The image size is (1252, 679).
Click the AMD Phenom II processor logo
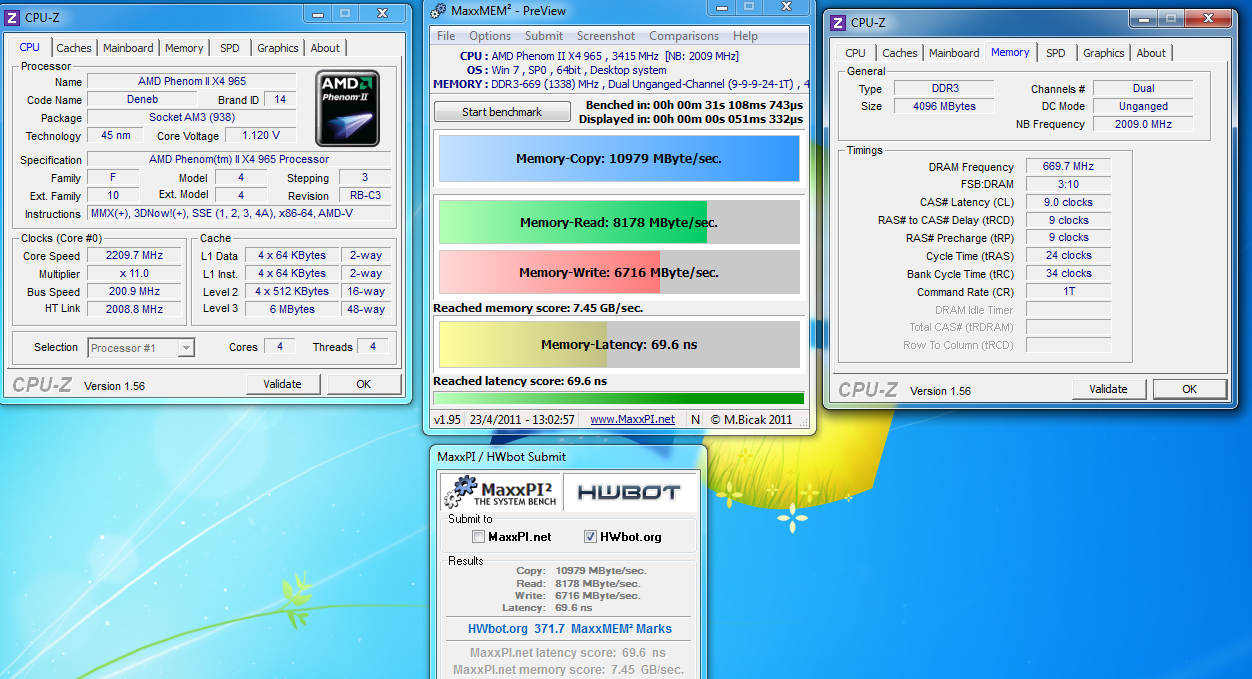(348, 109)
